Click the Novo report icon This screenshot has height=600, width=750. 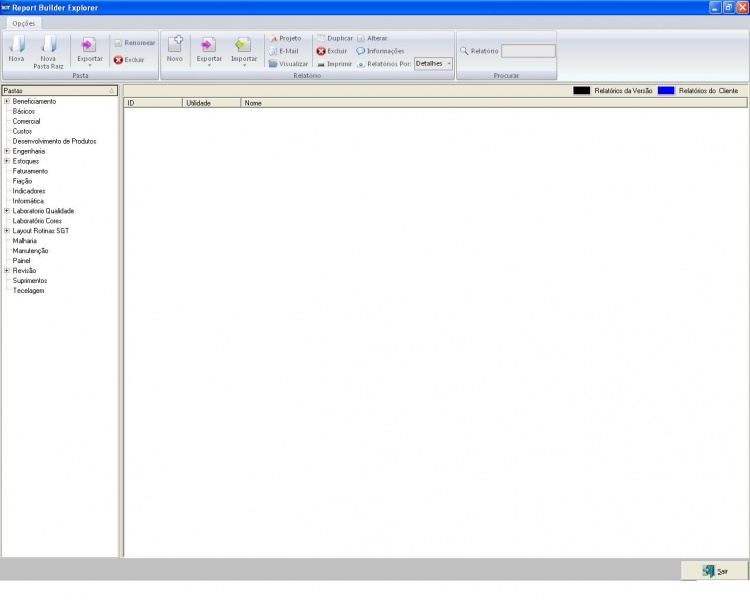(175, 47)
